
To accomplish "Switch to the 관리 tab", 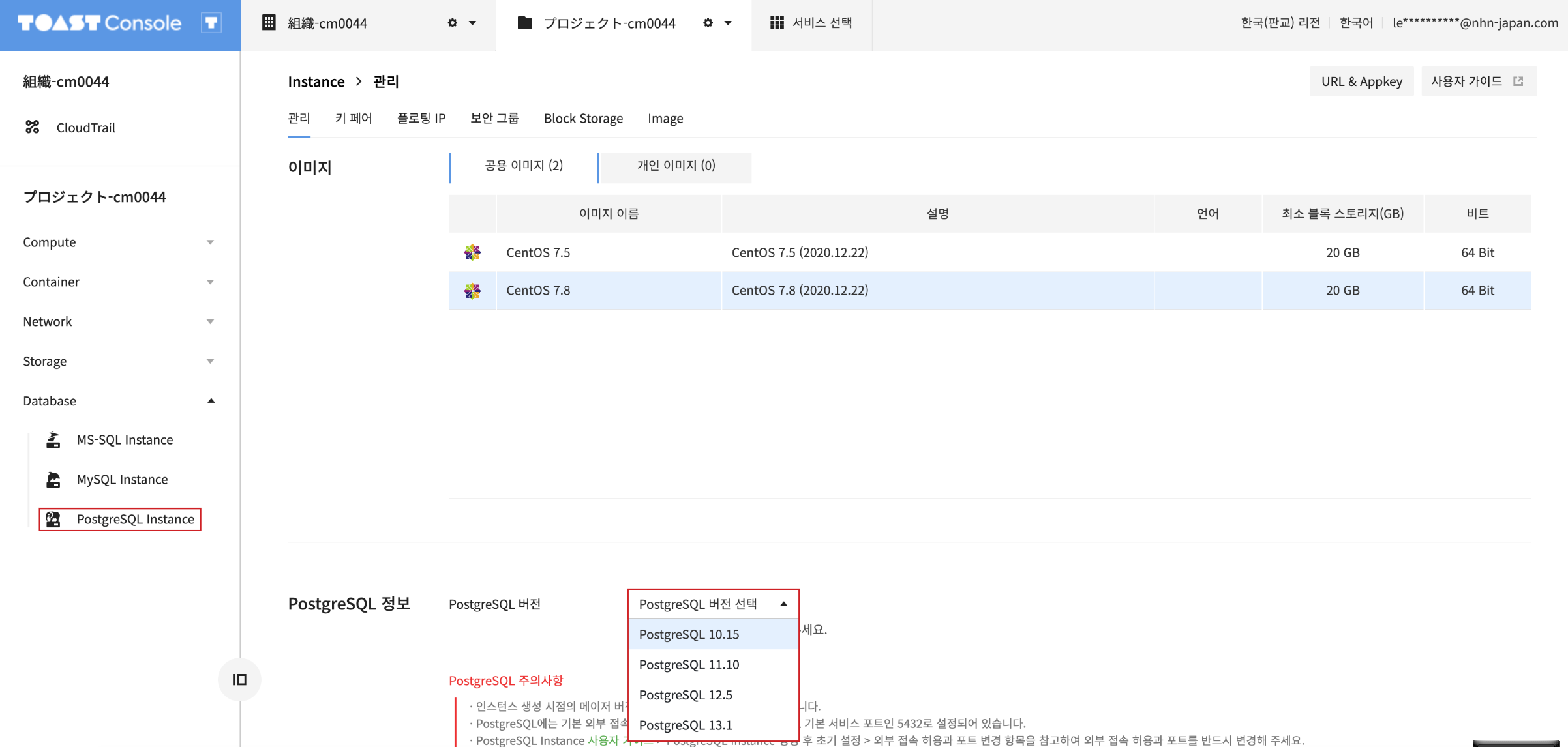I will (x=299, y=118).
